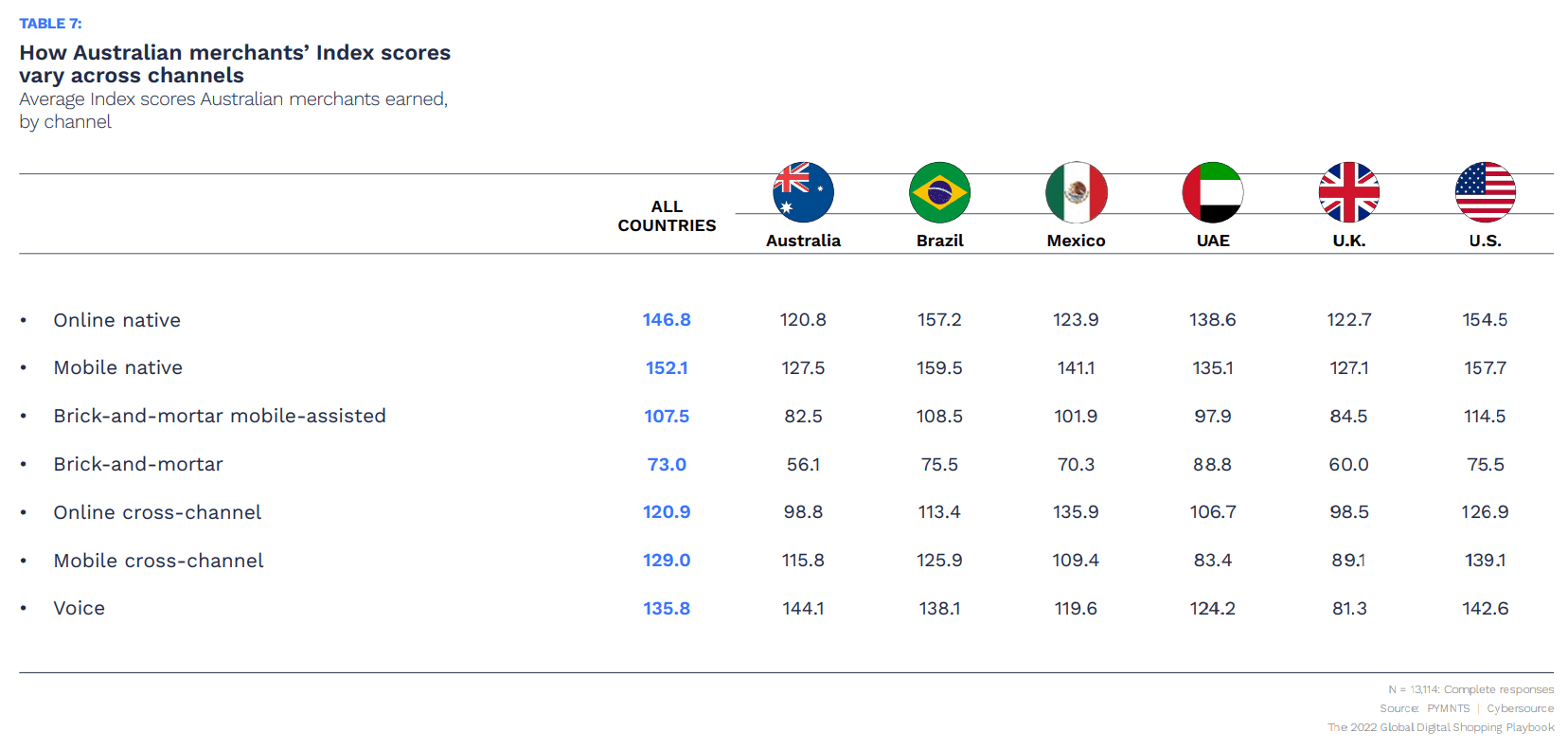Image resolution: width=1568 pixels, height=749 pixels.
Task: Click the Cybersource source text
Action: pyautogui.click(x=1520, y=708)
